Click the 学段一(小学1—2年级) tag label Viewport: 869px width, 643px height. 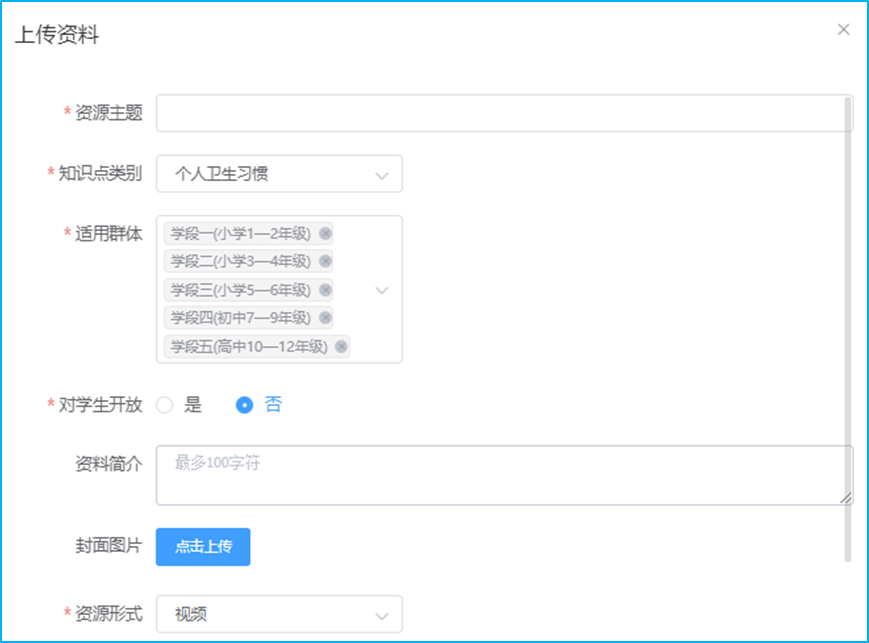[x=241, y=234]
